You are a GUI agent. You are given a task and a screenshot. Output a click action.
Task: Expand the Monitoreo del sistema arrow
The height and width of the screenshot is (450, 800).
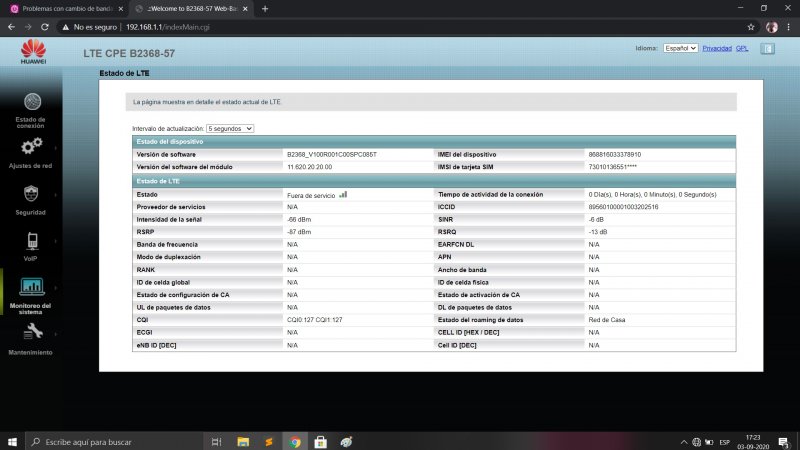[x=55, y=288]
